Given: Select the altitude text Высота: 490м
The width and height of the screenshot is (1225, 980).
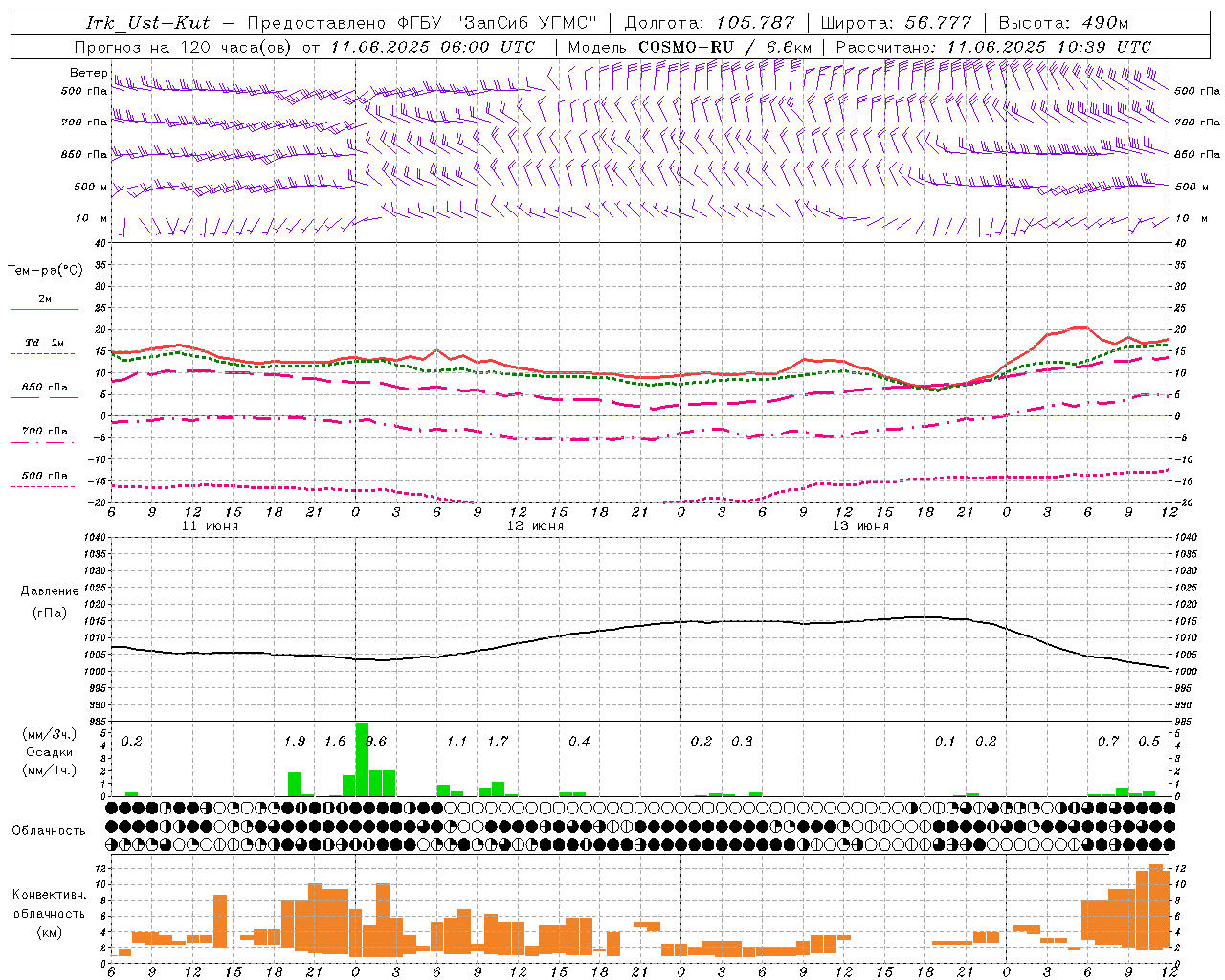Looking at the screenshot, I should pos(1063,23).
